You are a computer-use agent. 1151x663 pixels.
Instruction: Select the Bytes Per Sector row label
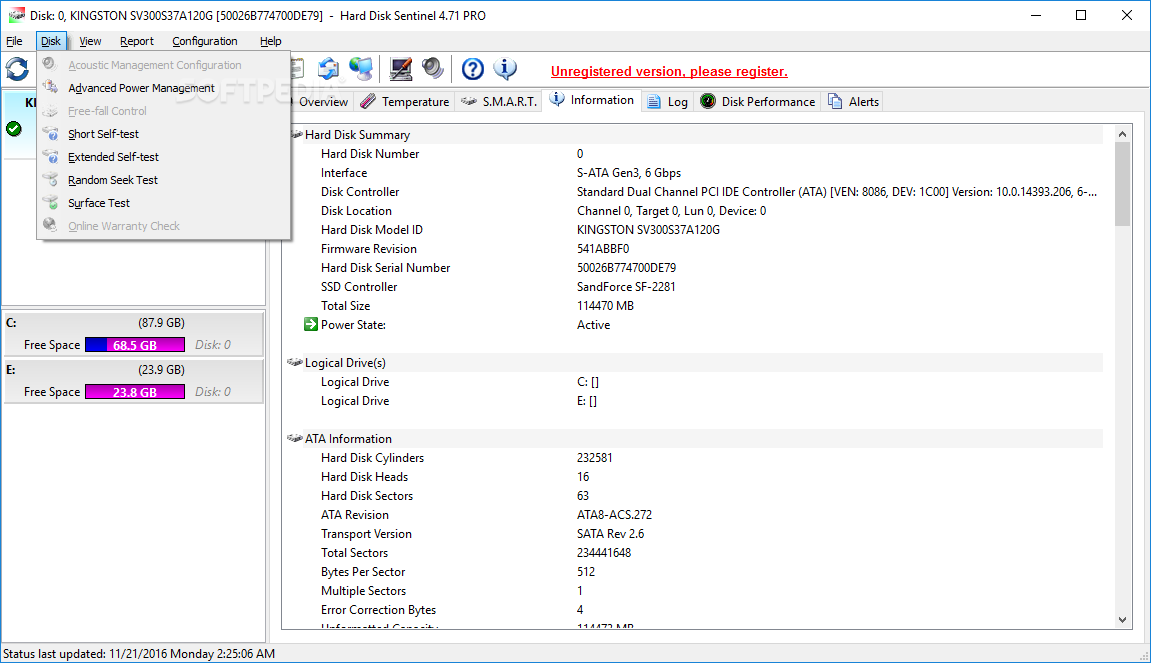[x=363, y=572]
